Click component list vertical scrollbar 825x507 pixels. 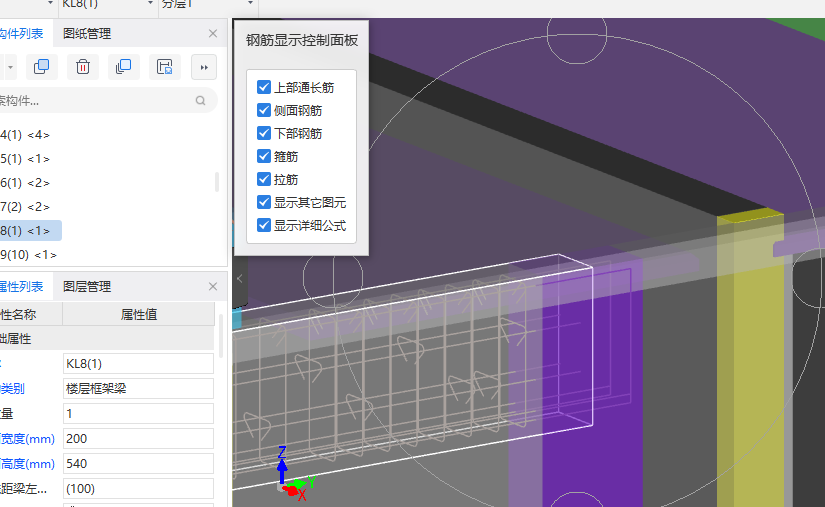tap(217, 182)
